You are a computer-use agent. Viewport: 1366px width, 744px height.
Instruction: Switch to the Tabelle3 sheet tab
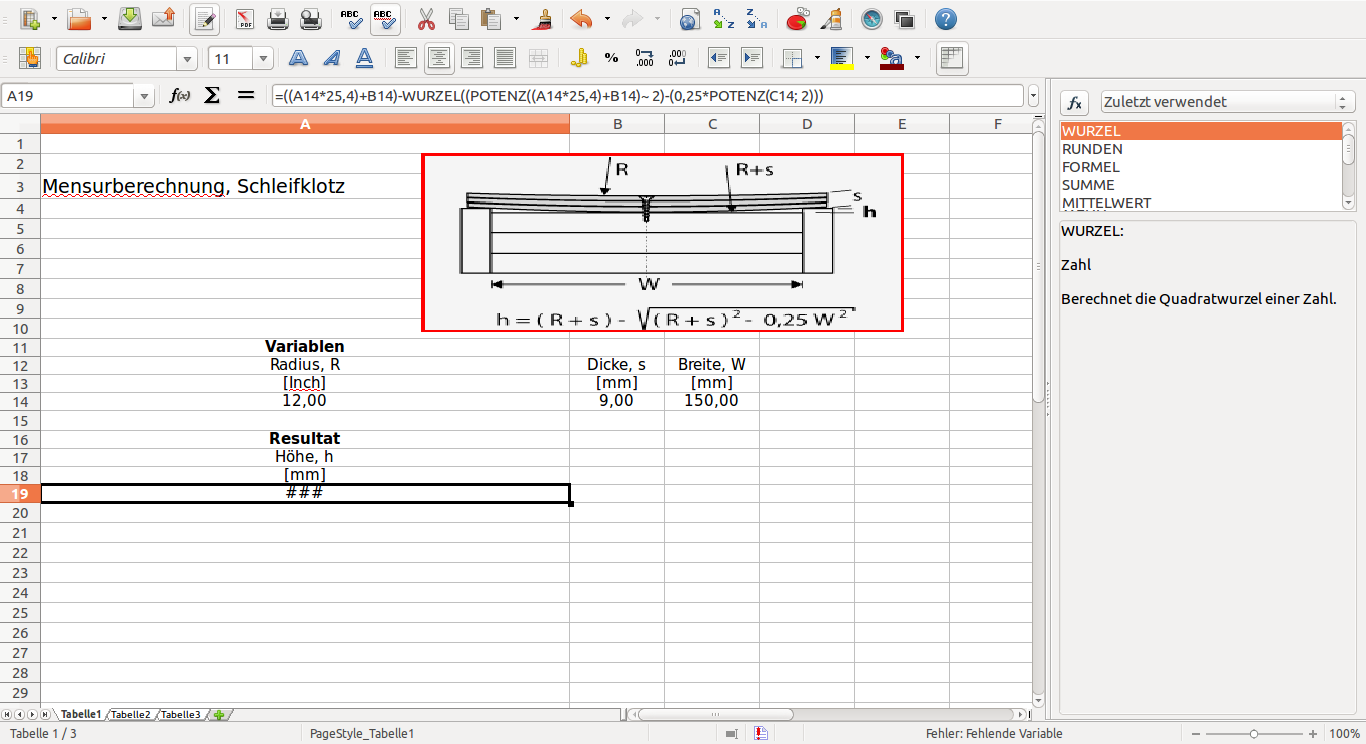point(181,714)
